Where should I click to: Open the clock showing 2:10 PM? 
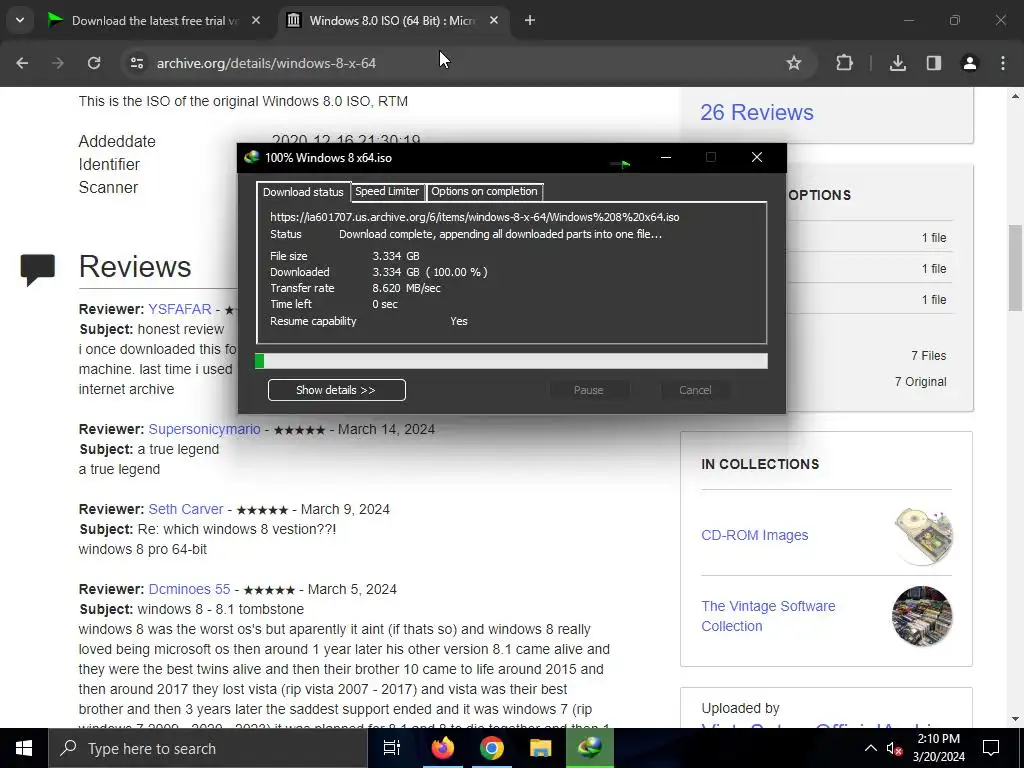938,748
